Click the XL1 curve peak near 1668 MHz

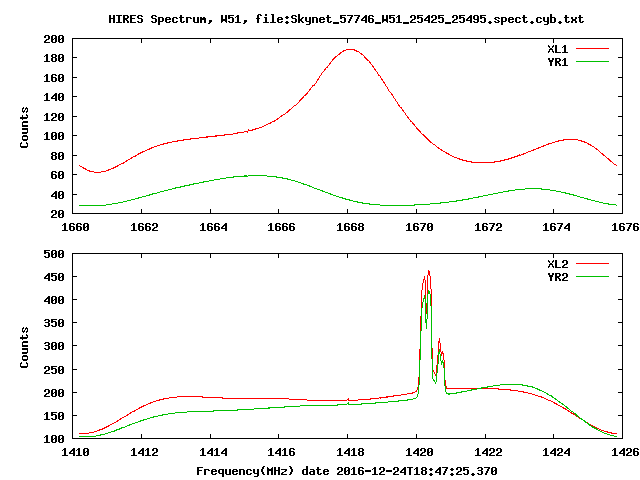(x=350, y=49)
